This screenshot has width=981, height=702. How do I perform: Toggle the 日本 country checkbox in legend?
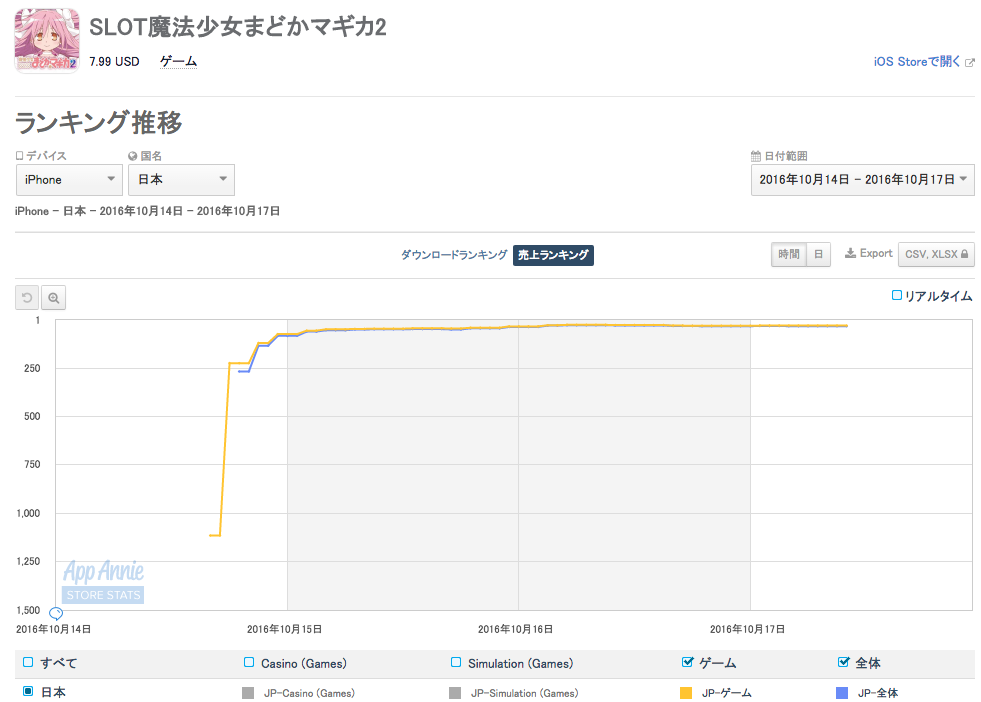tap(28, 691)
